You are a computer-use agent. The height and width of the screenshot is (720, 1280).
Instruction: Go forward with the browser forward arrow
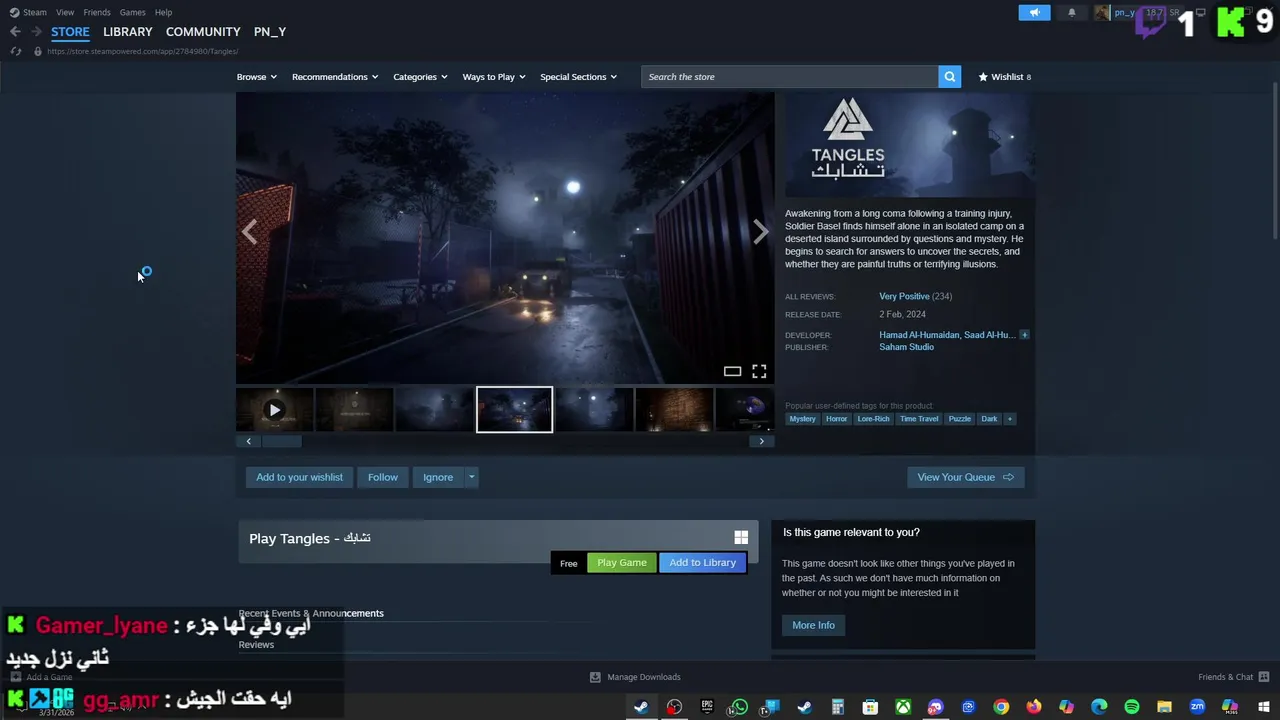pyautogui.click(x=36, y=31)
